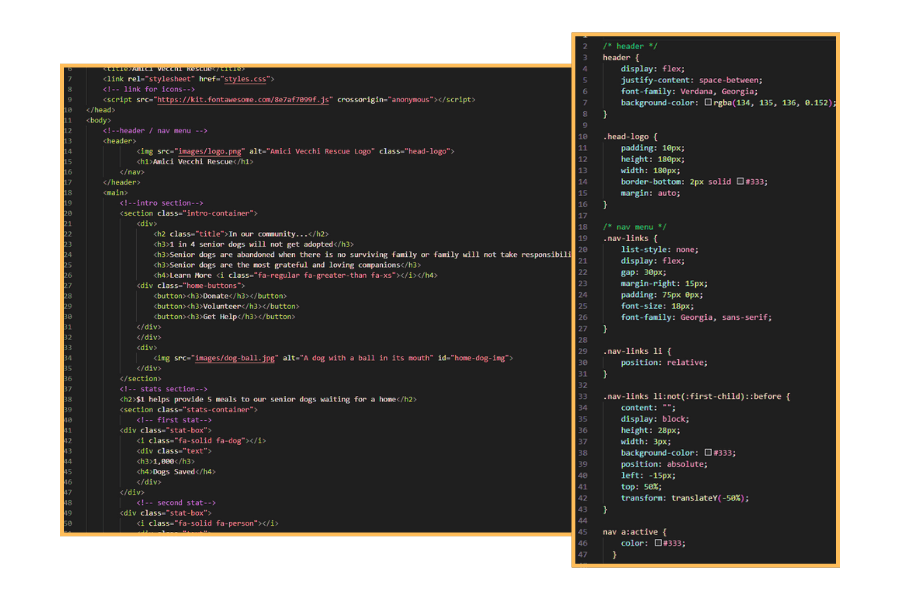Follow the images/logo.png source path

(205, 151)
